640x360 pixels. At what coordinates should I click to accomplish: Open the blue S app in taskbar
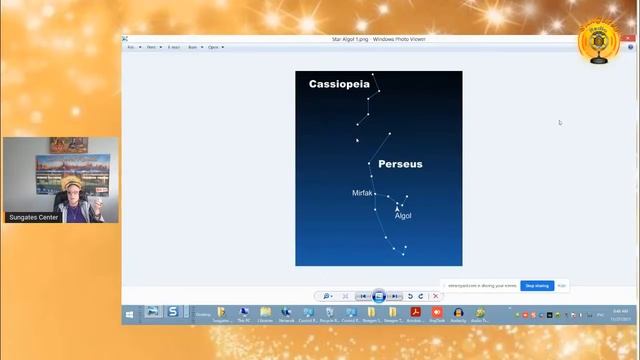pyautogui.click(x=173, y=312)
